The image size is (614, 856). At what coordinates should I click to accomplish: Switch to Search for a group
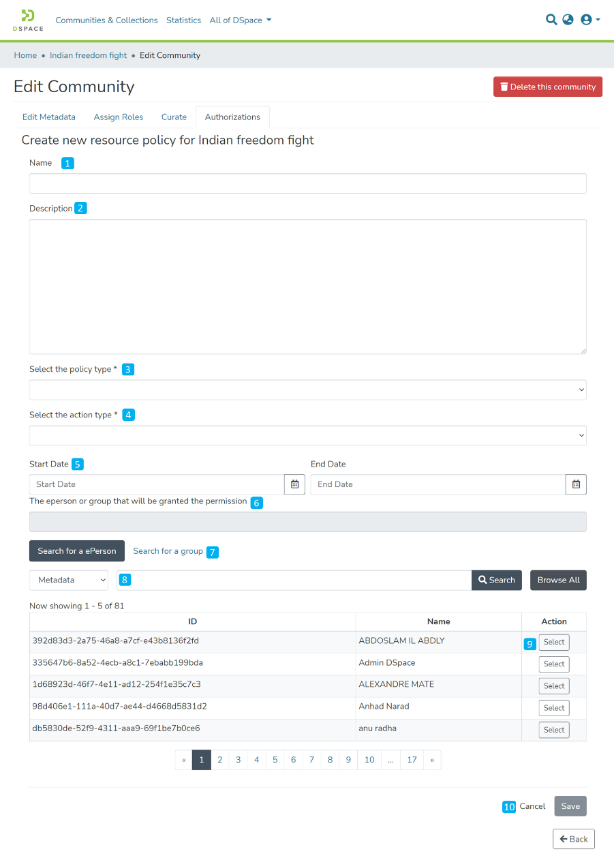pos(168,551)
